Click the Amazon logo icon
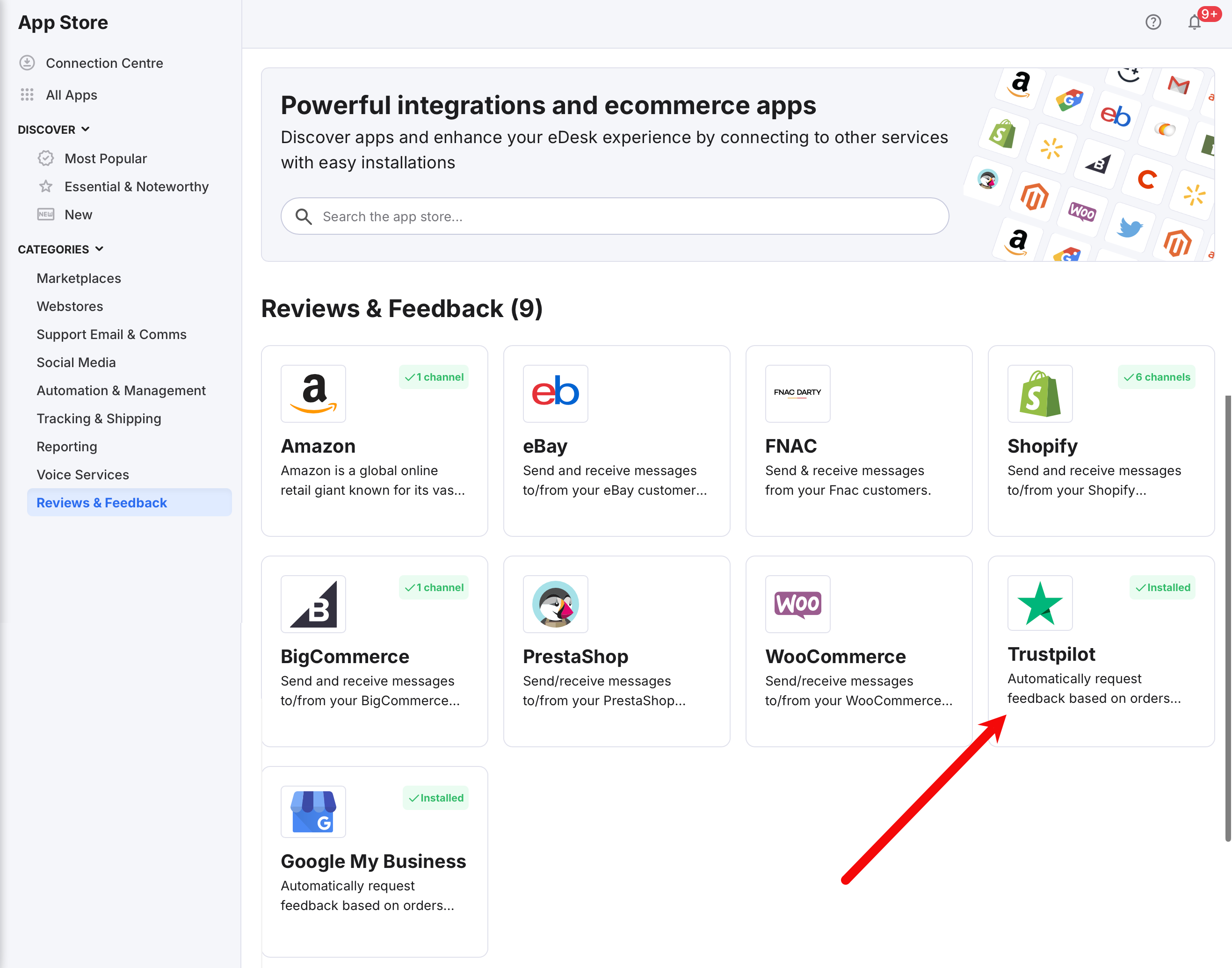 tap(313, 393)
